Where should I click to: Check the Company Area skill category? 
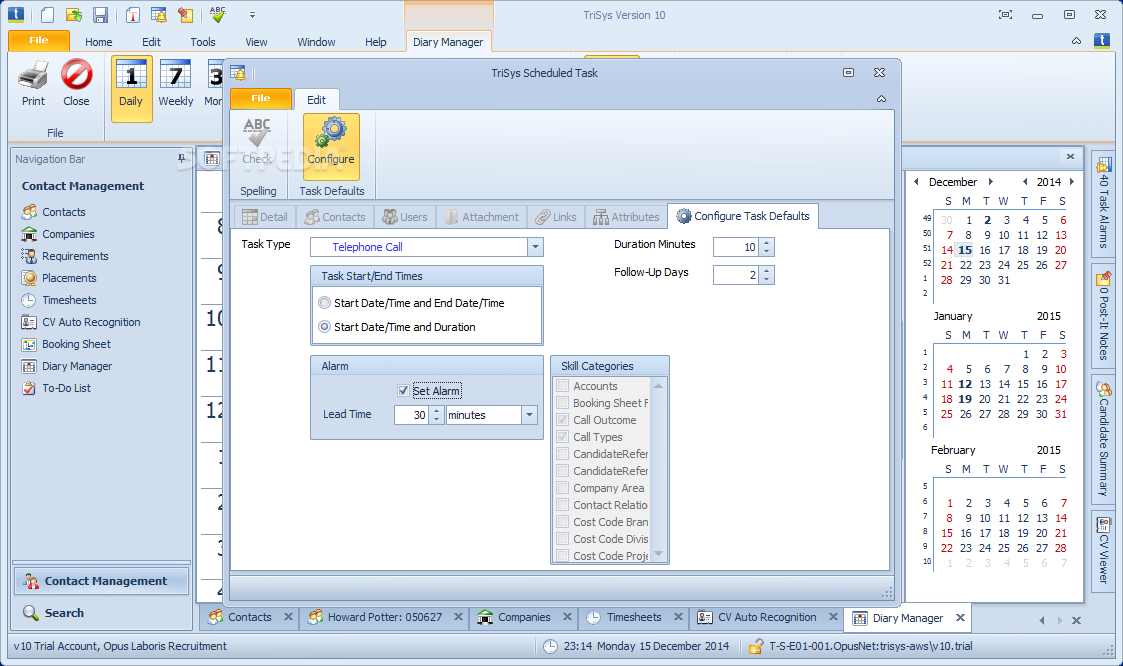563,488
